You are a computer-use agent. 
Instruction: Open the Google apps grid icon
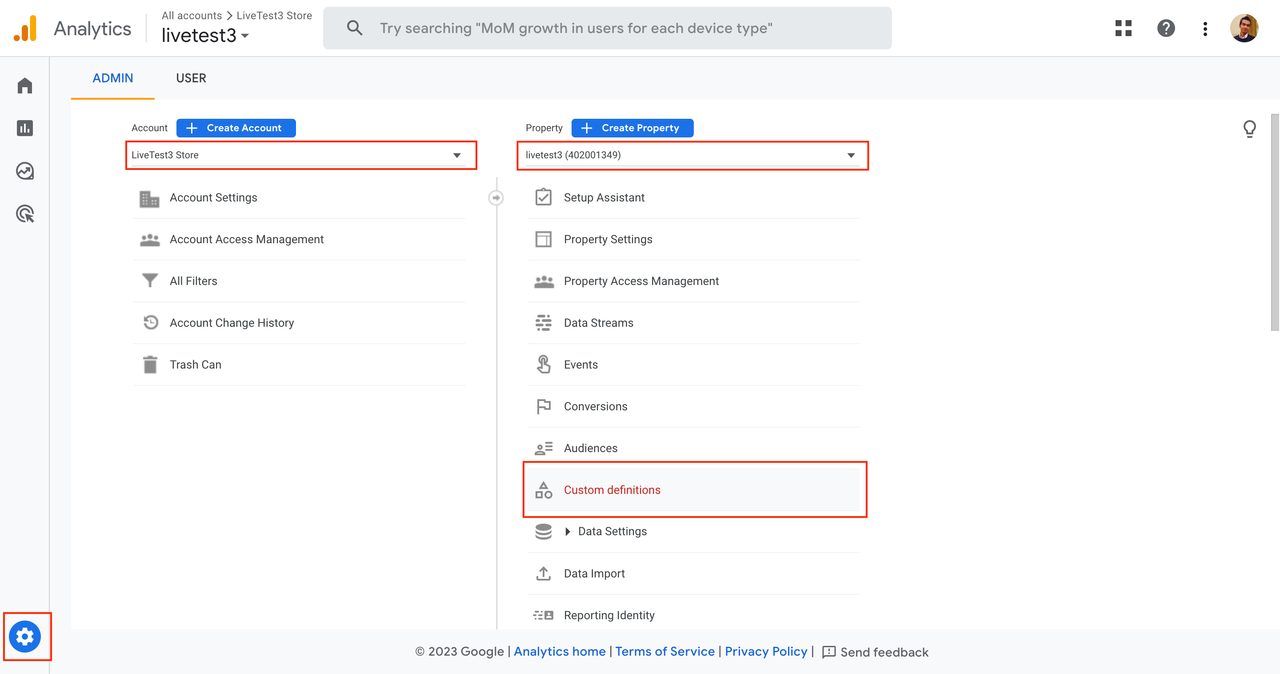coord(1124,28)
